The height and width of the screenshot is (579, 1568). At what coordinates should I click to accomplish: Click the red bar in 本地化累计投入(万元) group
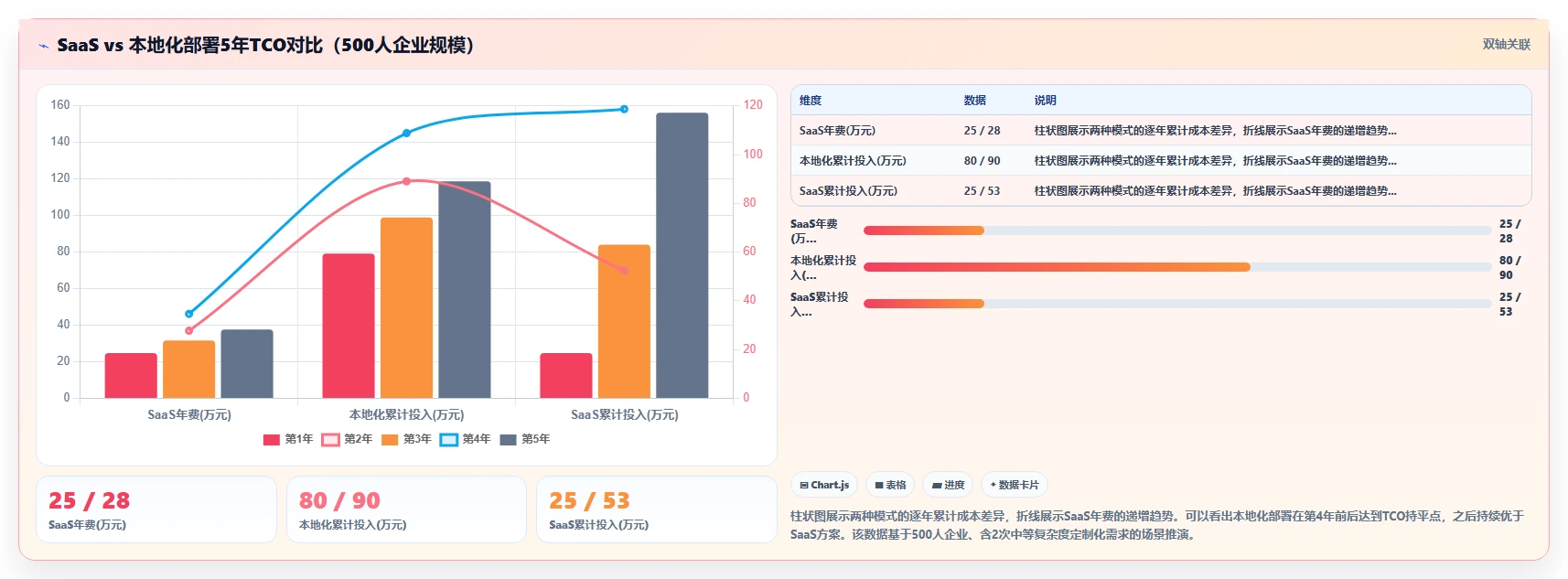click(x=349, y=326)
